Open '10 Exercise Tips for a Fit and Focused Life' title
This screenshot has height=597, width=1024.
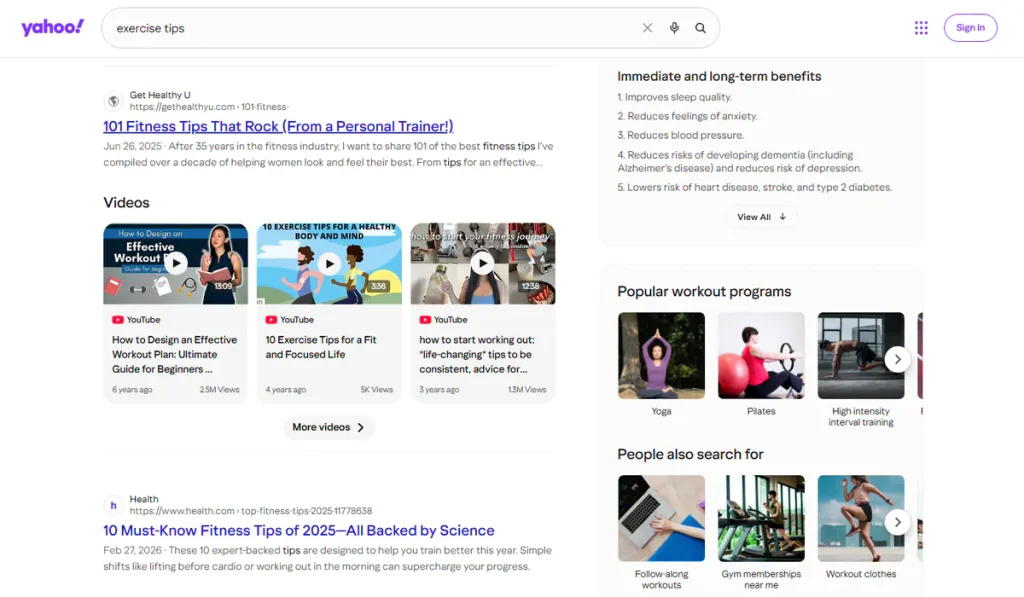pos(321,347)
